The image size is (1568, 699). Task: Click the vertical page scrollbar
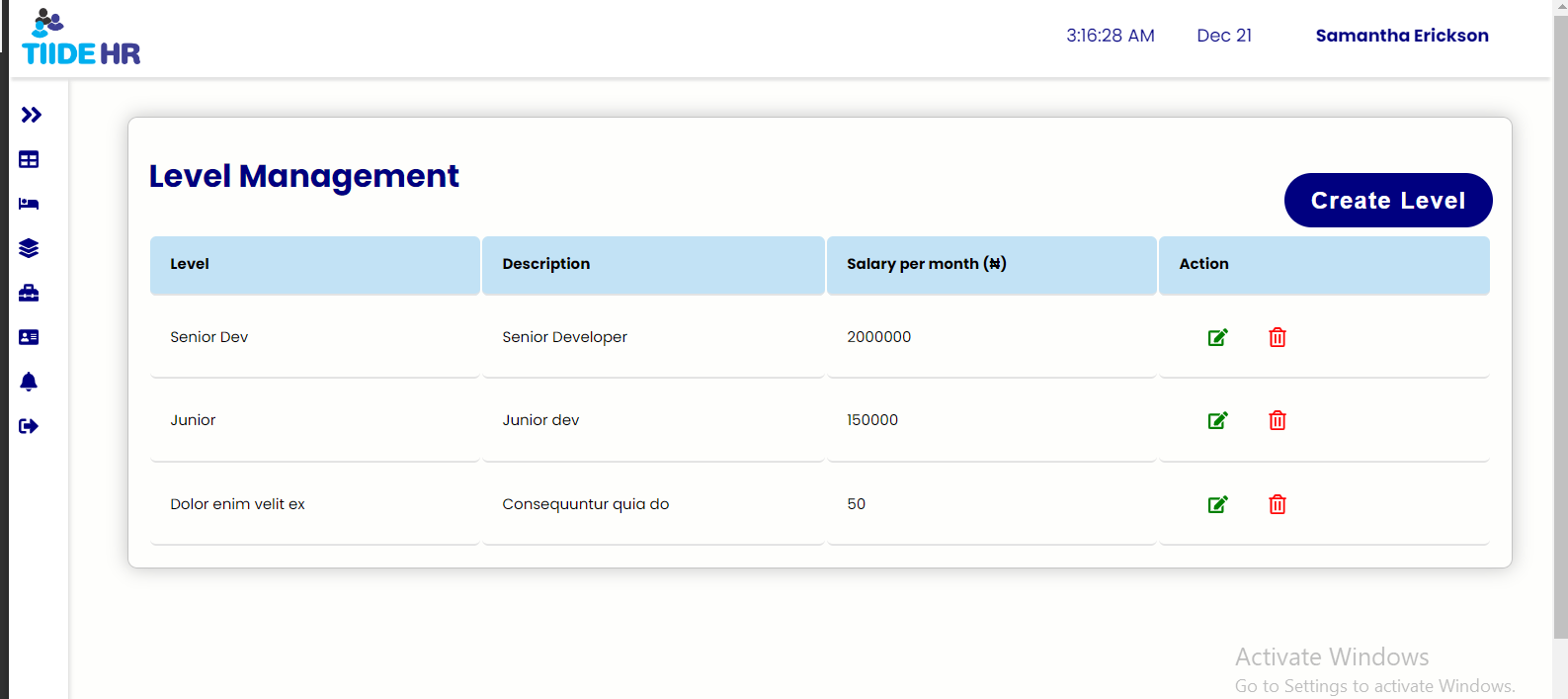tap(1560, 326)
